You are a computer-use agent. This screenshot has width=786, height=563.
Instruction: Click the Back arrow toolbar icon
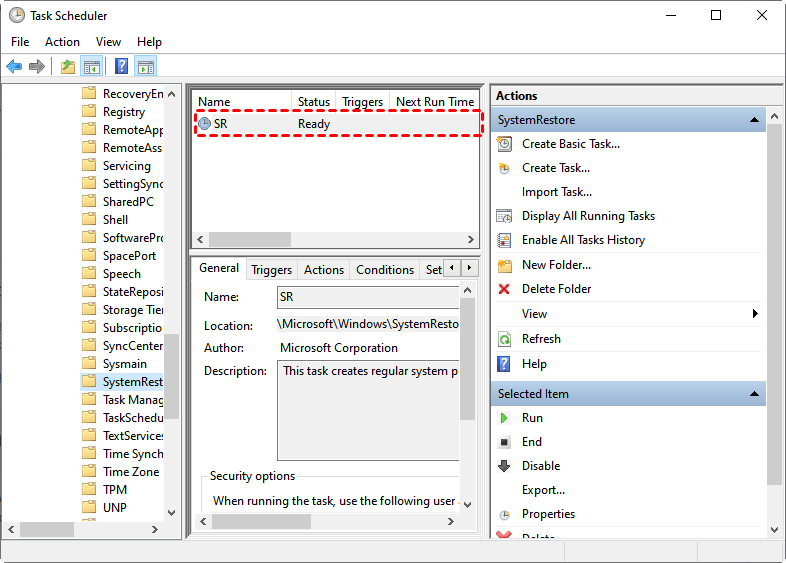pyautogui.click(x=14, y=66)
